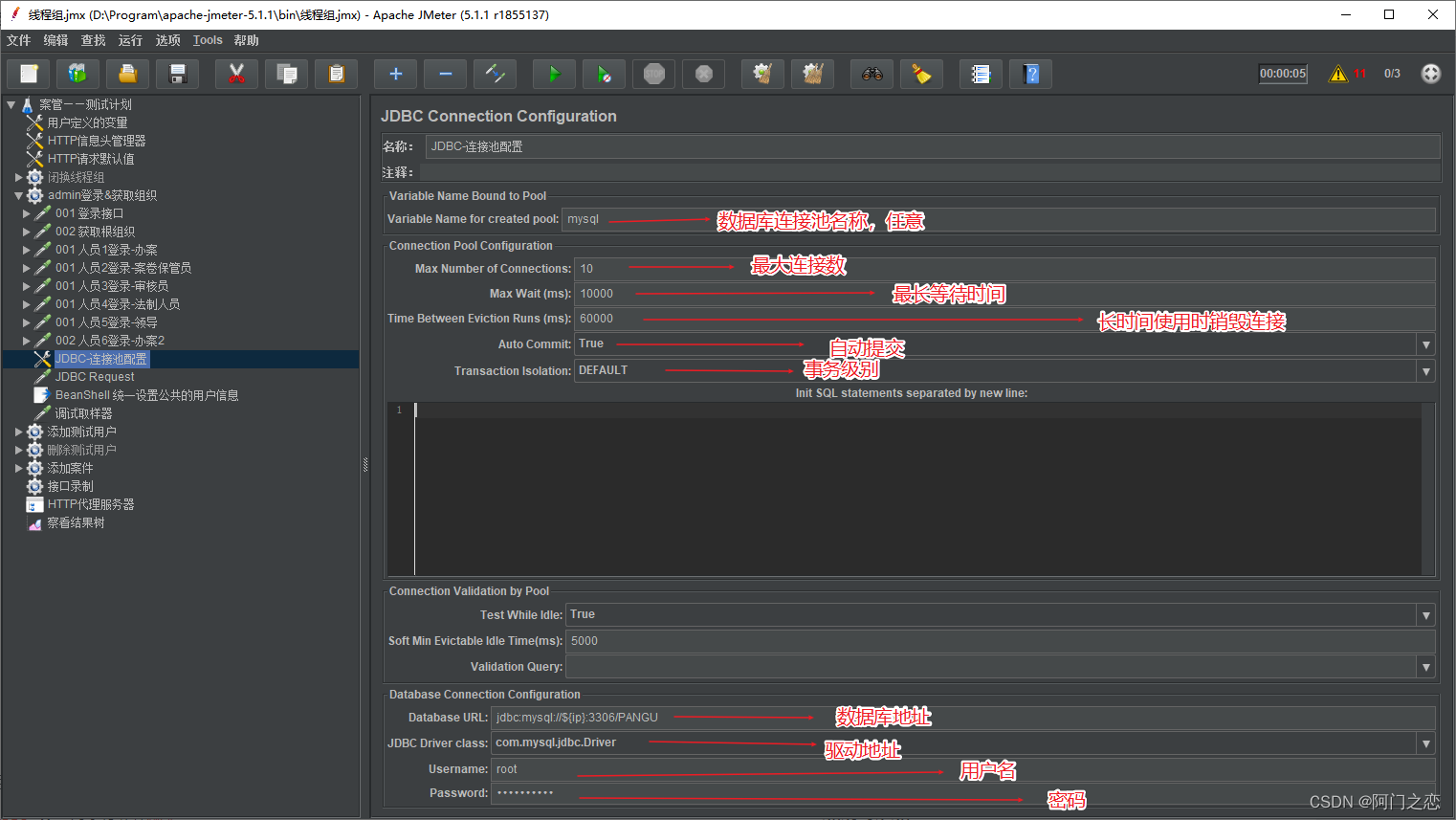
Task: Click the Paste clipboard icon
Action: (337, 74)
